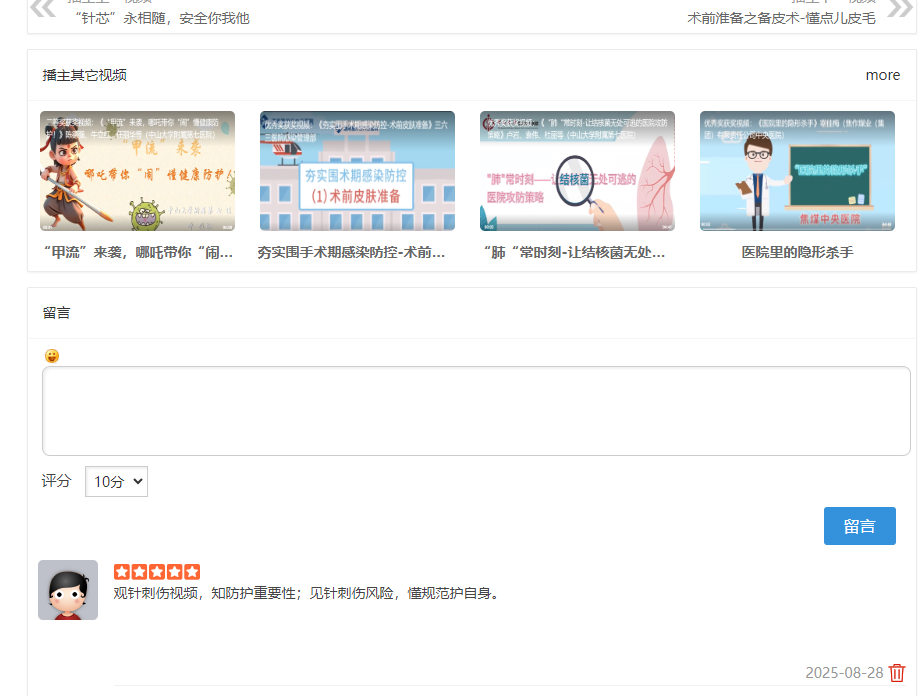Open the "more" link beside 播主其它视频
The image size is (923, 696).
coord(883,74)
